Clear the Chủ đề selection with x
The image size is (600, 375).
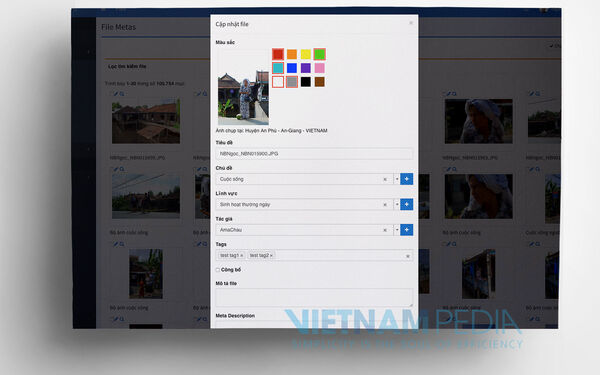[385, 179]
